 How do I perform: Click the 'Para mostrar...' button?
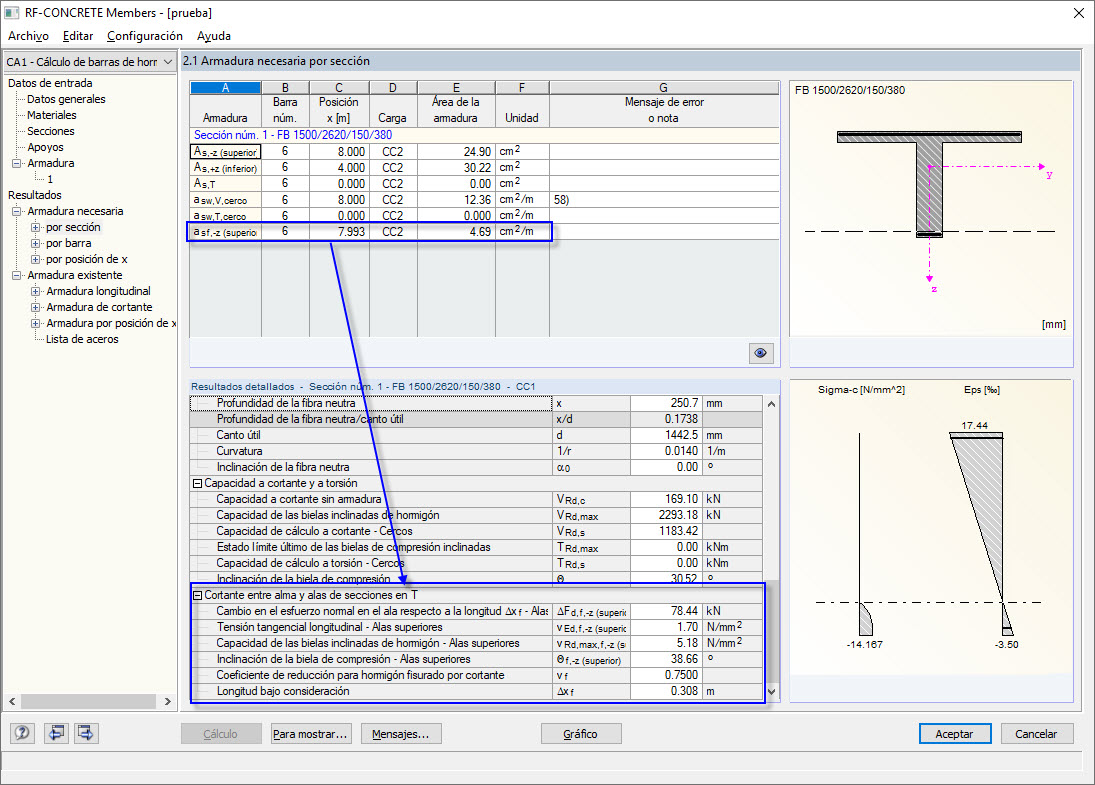pos(310,734)
